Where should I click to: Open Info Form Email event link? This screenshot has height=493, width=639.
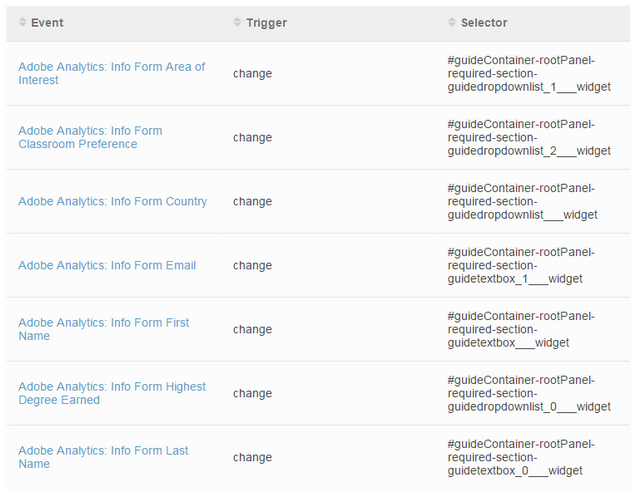pyautogui.click(x=107, y=265)
